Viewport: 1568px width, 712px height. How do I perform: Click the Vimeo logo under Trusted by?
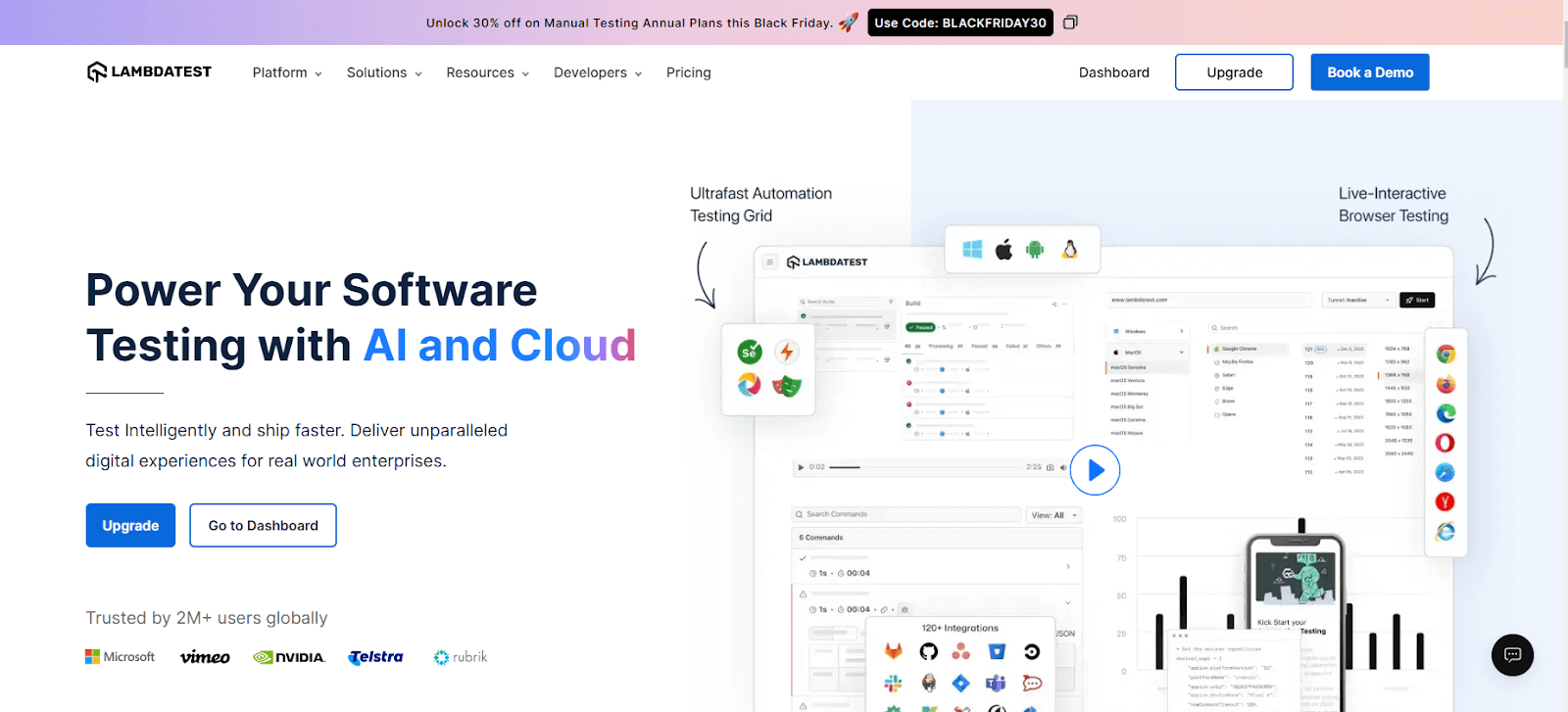205,657
